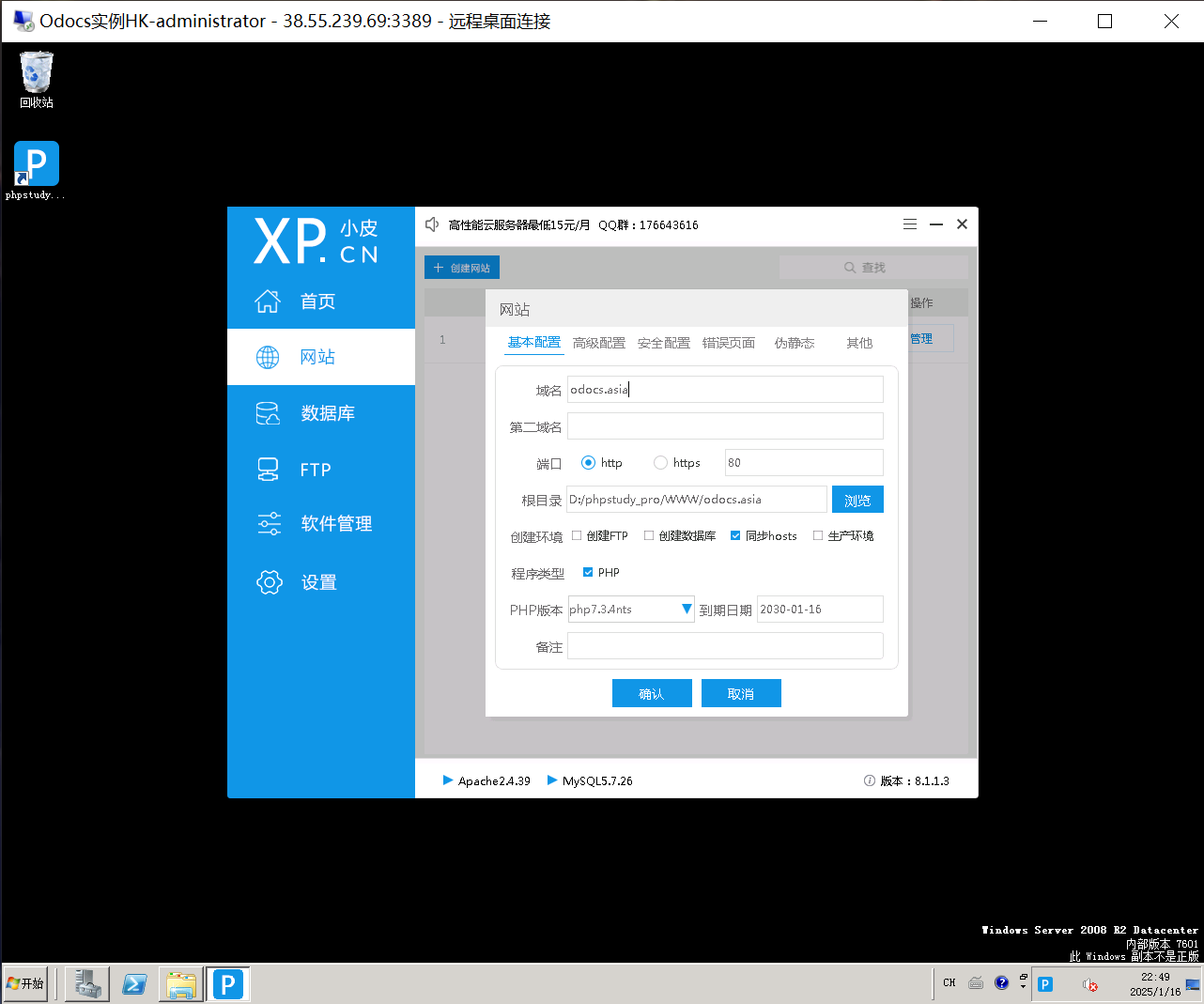The image size is (1204, 1004).
Task: Click the MySQL5.7.26 play icon
Action: pos(552,780)
